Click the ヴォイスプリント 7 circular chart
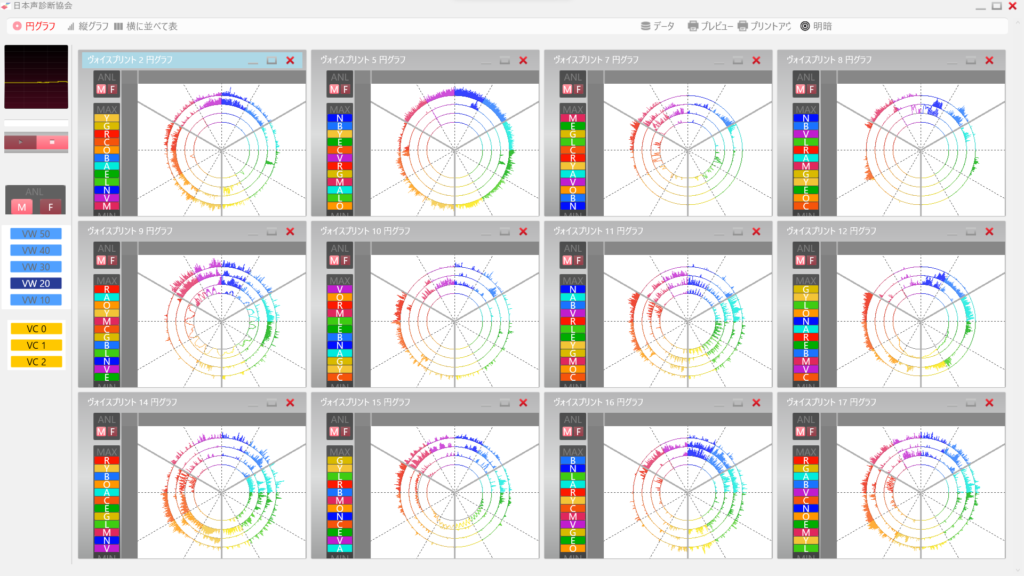The width and height of the screenshot is (1024, 576). coord(688,150)
